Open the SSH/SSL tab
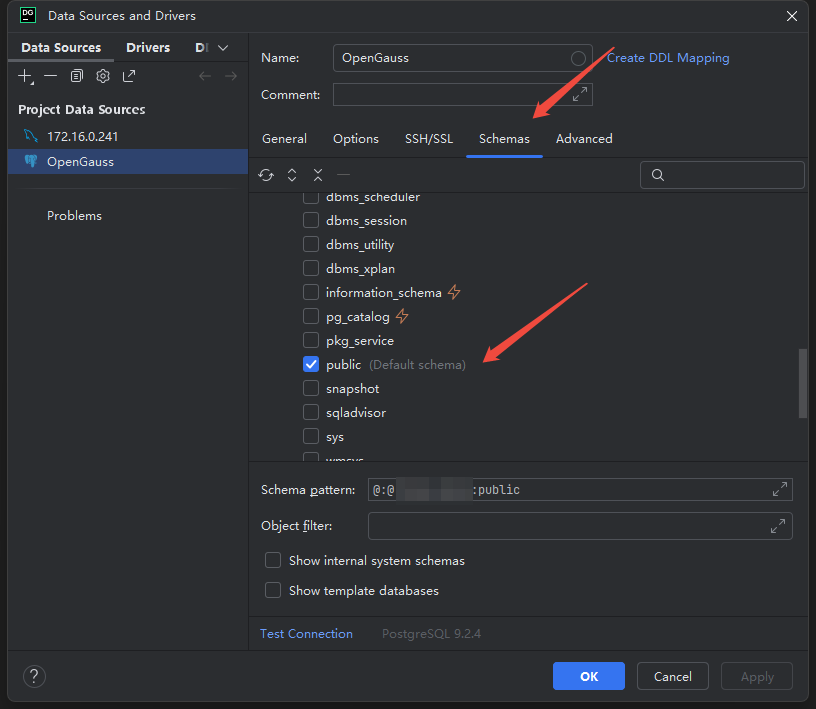This screenshot has height=709, width=816. 429,139
